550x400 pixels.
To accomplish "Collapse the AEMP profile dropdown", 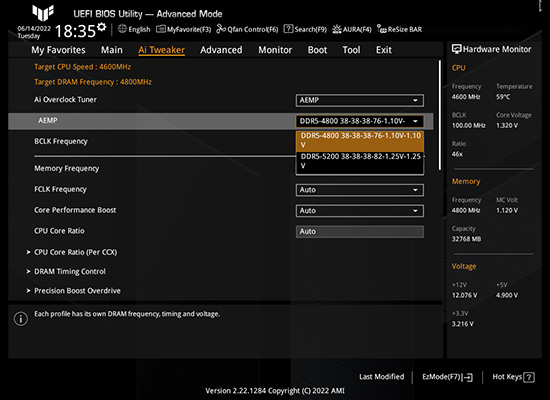I will pos(360,121).
